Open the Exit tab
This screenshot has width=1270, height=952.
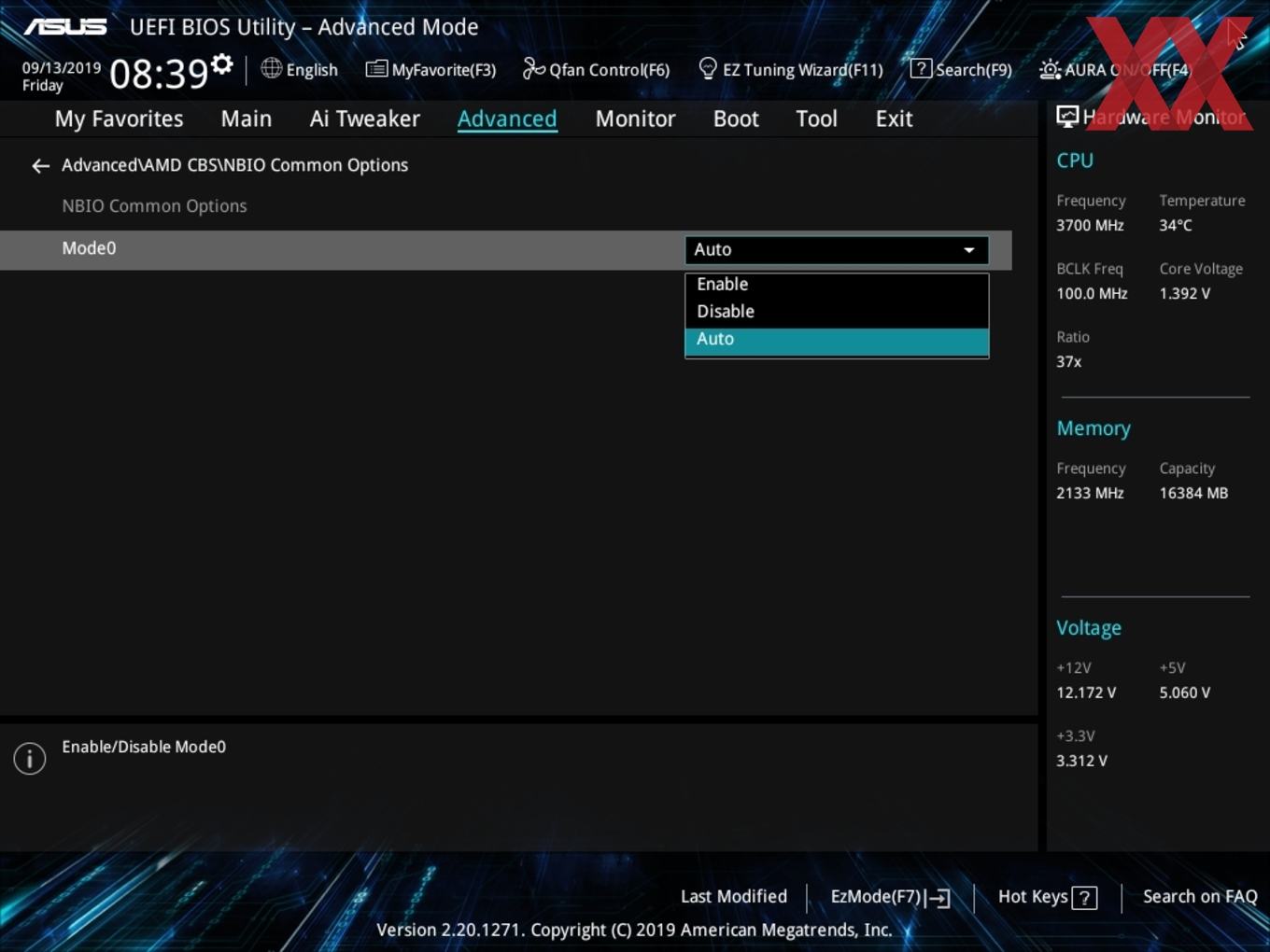click(894, 119)
